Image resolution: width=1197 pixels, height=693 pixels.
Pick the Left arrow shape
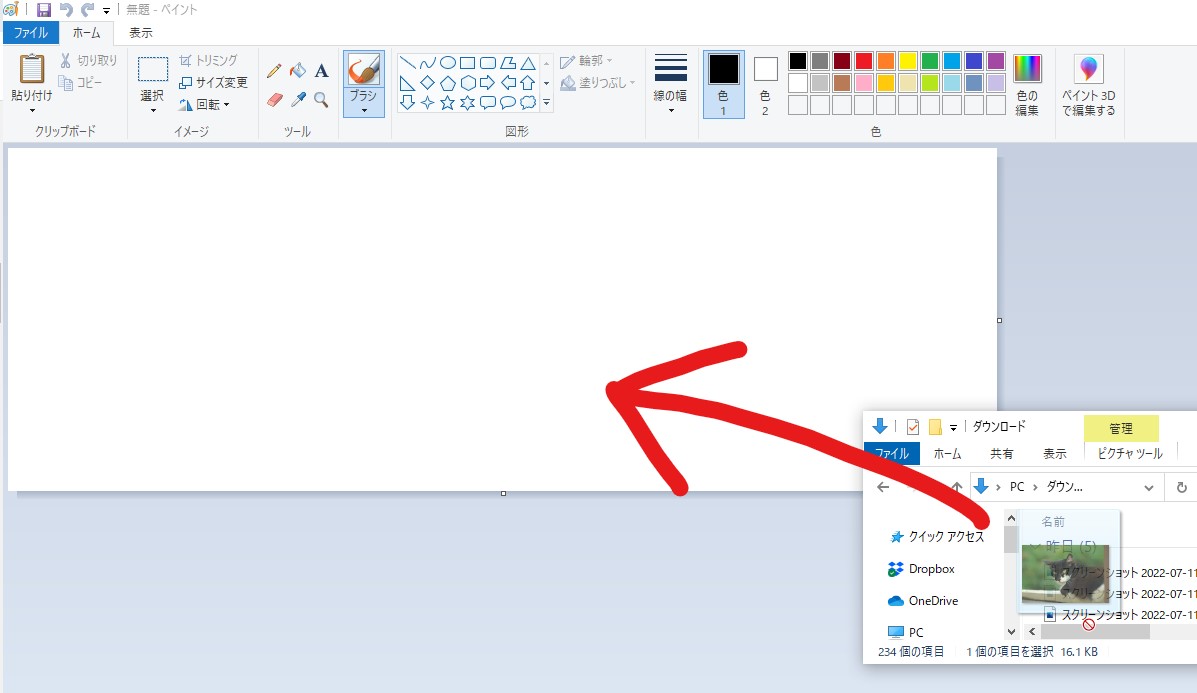tap(508, 83)
